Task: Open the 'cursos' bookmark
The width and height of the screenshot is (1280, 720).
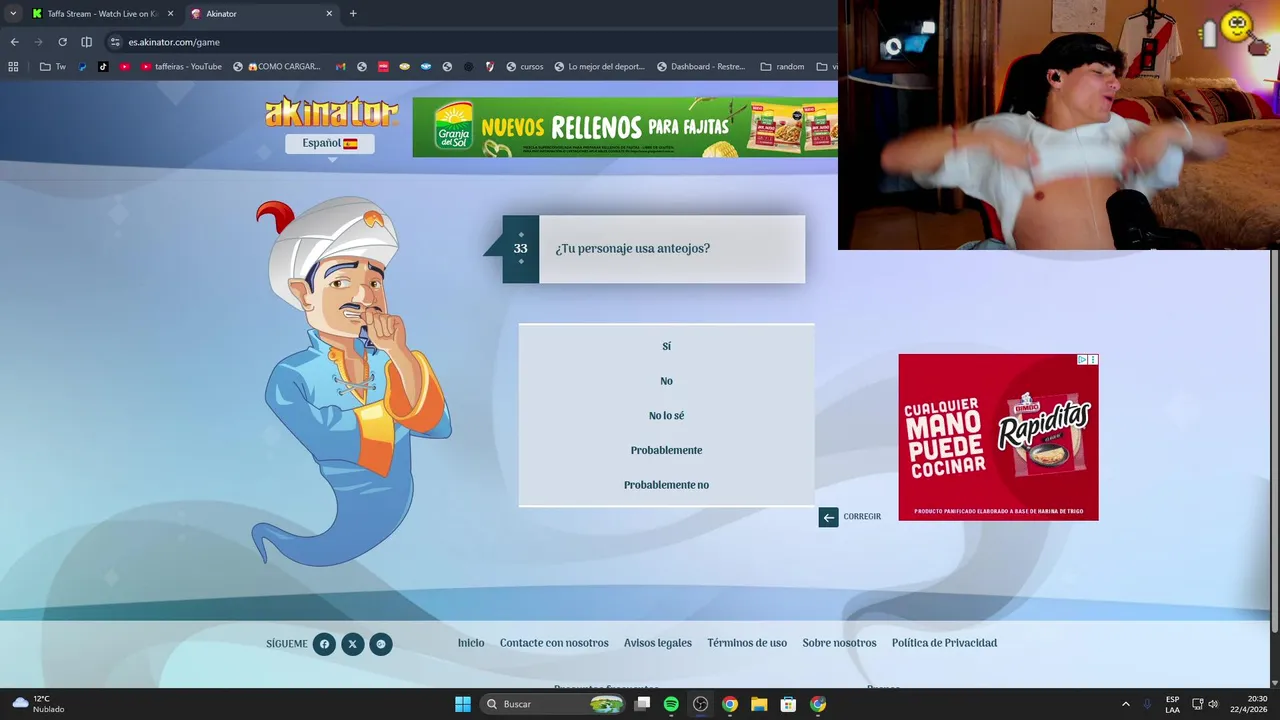Action: 524,67
